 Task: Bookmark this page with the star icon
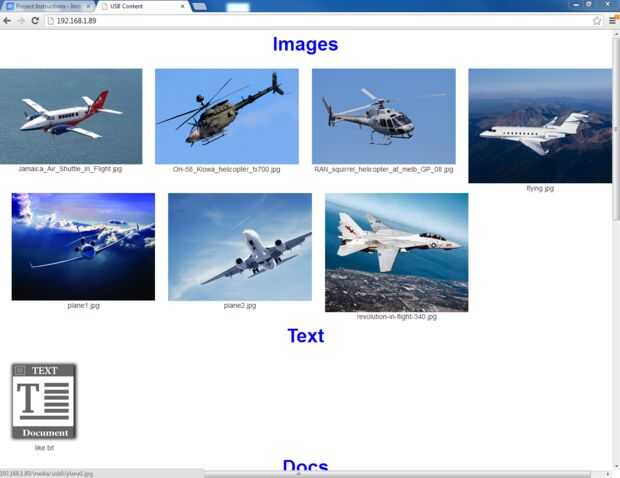[597, 21]
